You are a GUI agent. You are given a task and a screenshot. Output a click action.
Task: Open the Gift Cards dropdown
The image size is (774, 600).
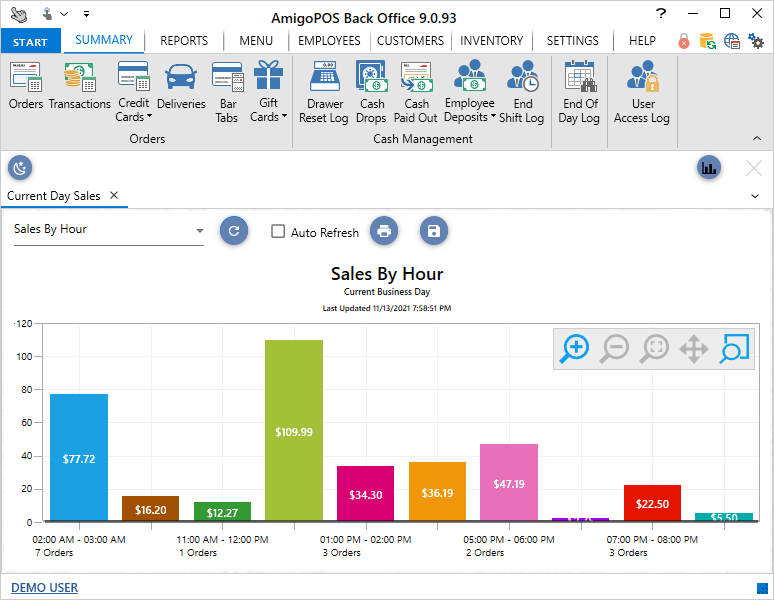tap(269, 91)
